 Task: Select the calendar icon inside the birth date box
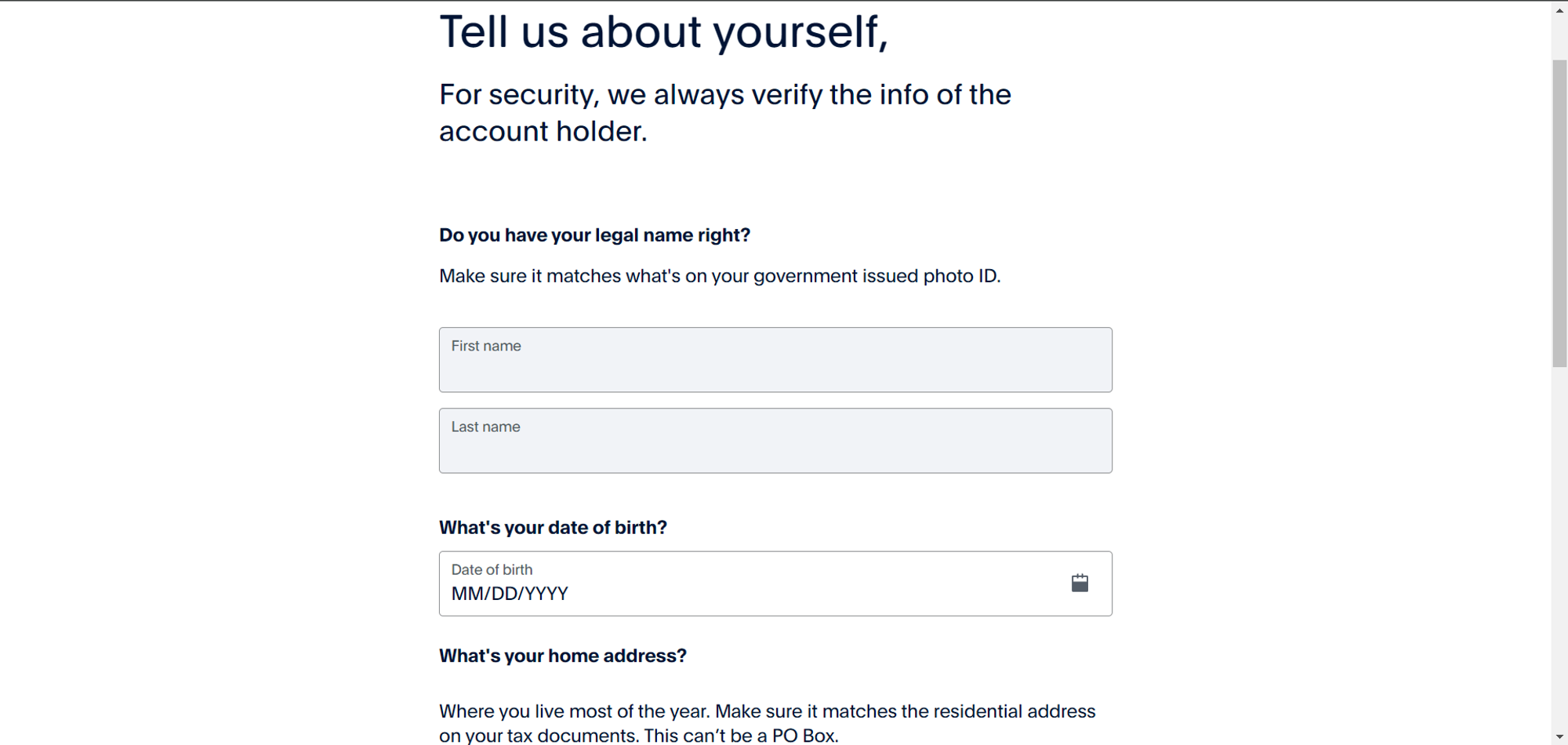click(x=1080, y=583)
